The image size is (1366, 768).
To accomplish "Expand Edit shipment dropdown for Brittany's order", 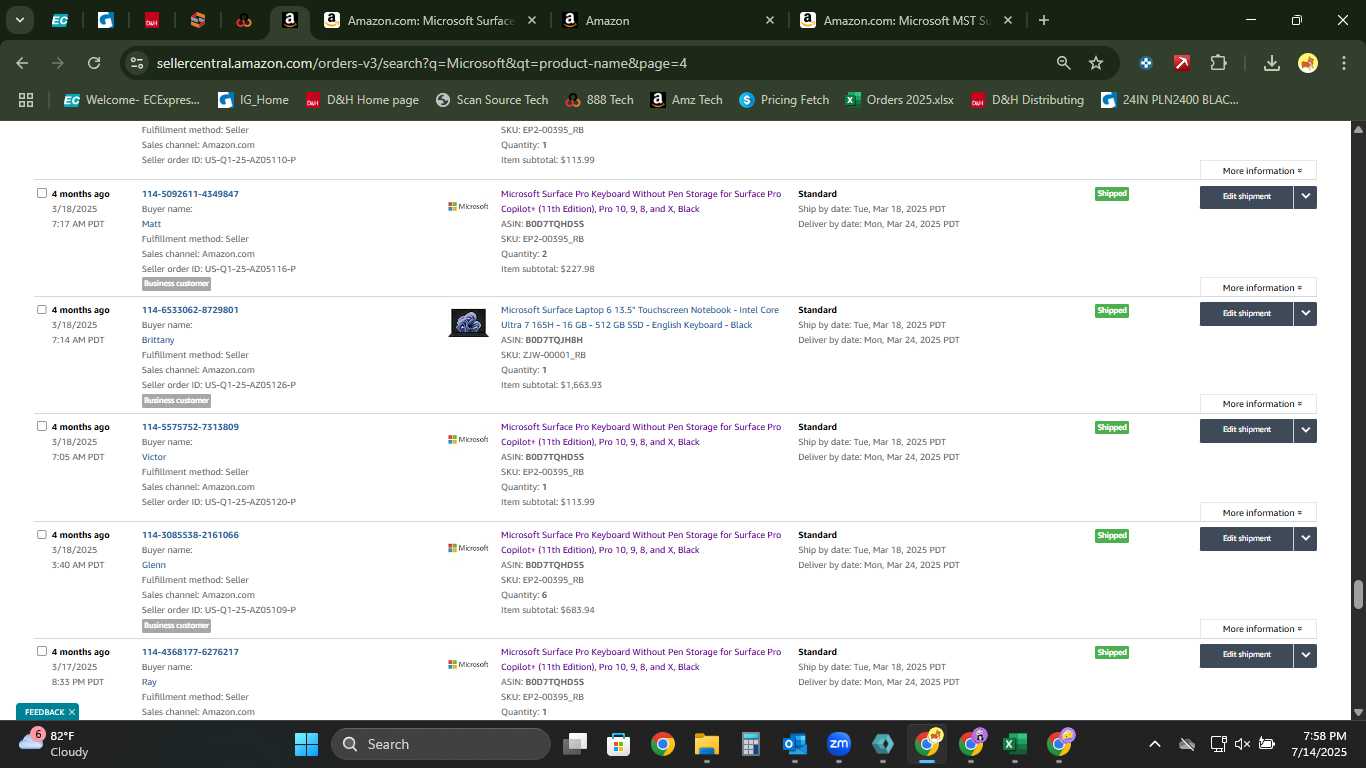I will 1305,313.
